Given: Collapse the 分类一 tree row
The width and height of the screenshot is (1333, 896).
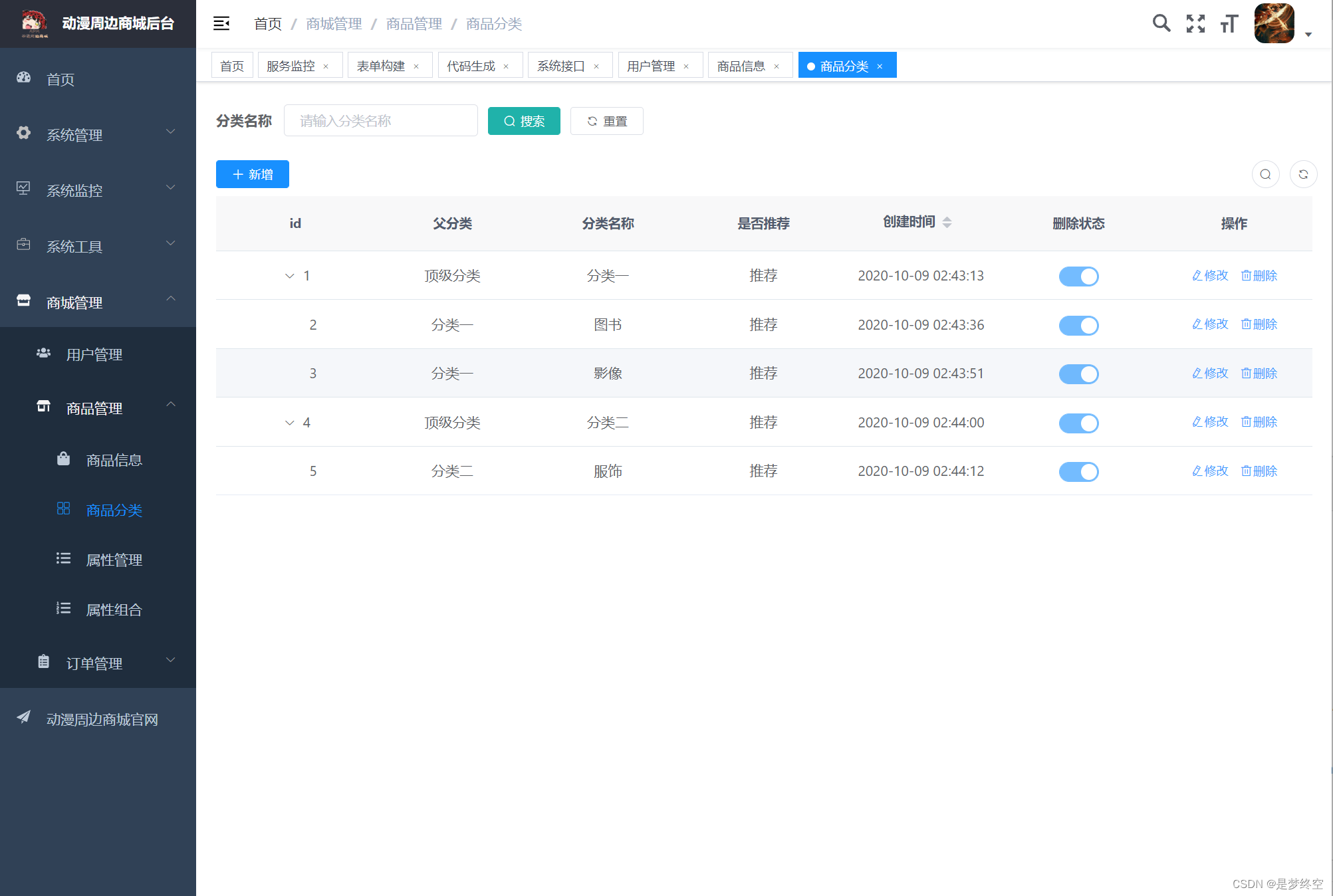Looking at the screenshot, I should point(289,276).
